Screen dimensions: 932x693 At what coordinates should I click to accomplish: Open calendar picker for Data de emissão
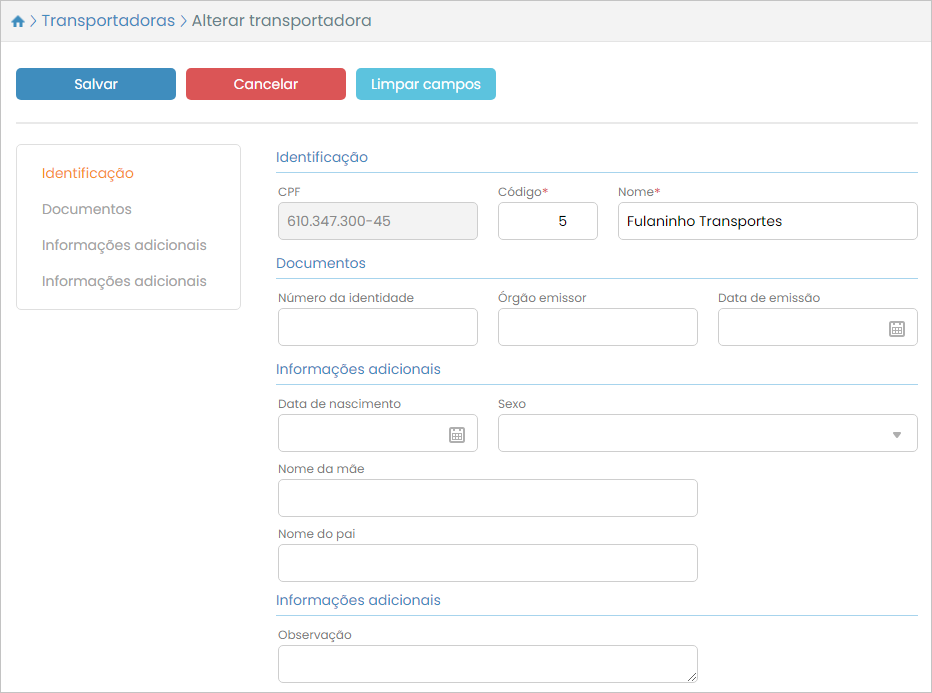pyautogui.click(x=897, y=328)
